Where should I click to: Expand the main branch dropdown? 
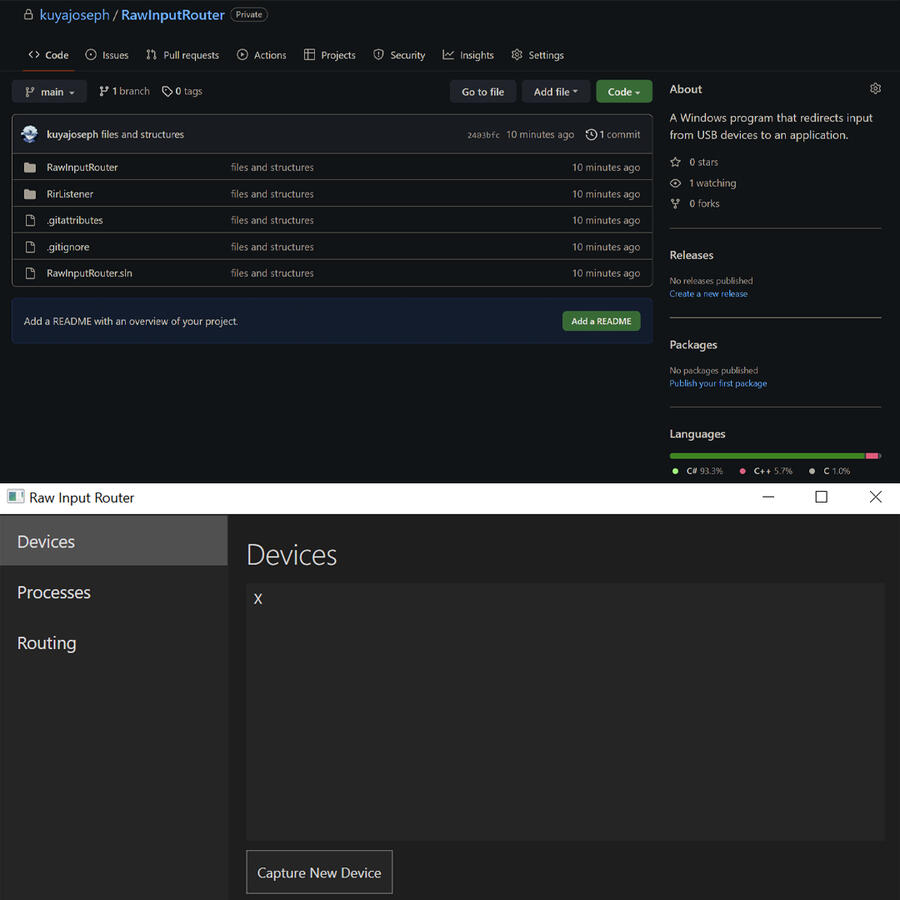coord(49,92)
